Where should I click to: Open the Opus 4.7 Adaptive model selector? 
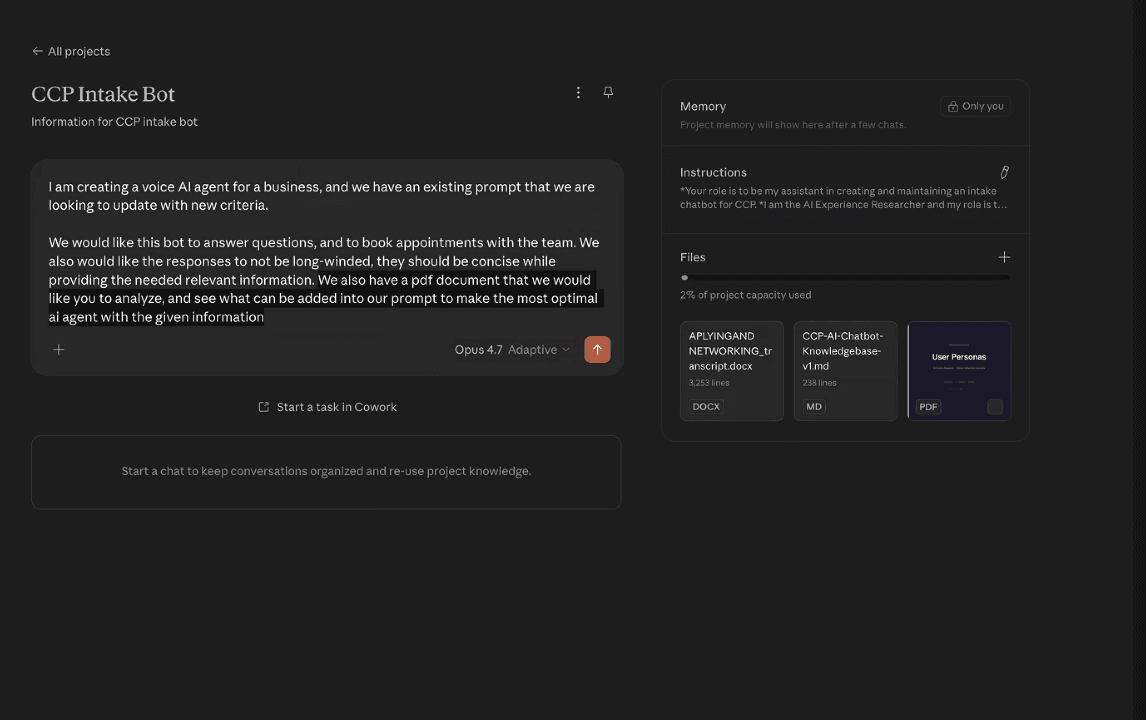pos(512,349)
